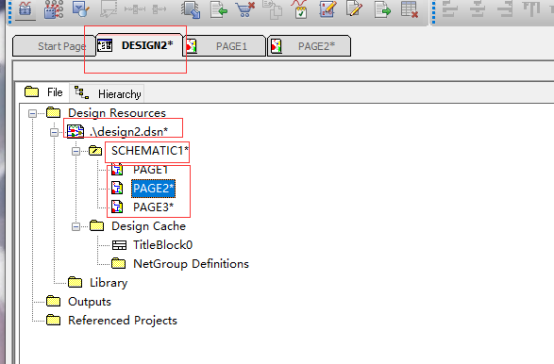The width and height of the screenshot is (554, 364).
Task: Collapse the Design Cache folder
Action: 76,227
